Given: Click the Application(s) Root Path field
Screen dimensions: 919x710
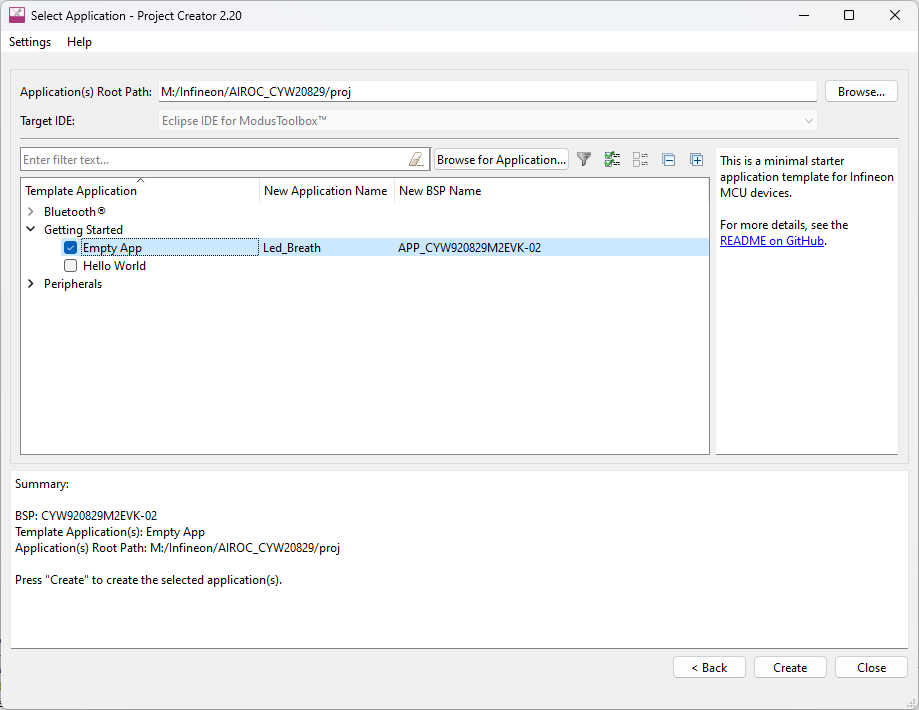Looking at the screenshot, I should point(488,91).
